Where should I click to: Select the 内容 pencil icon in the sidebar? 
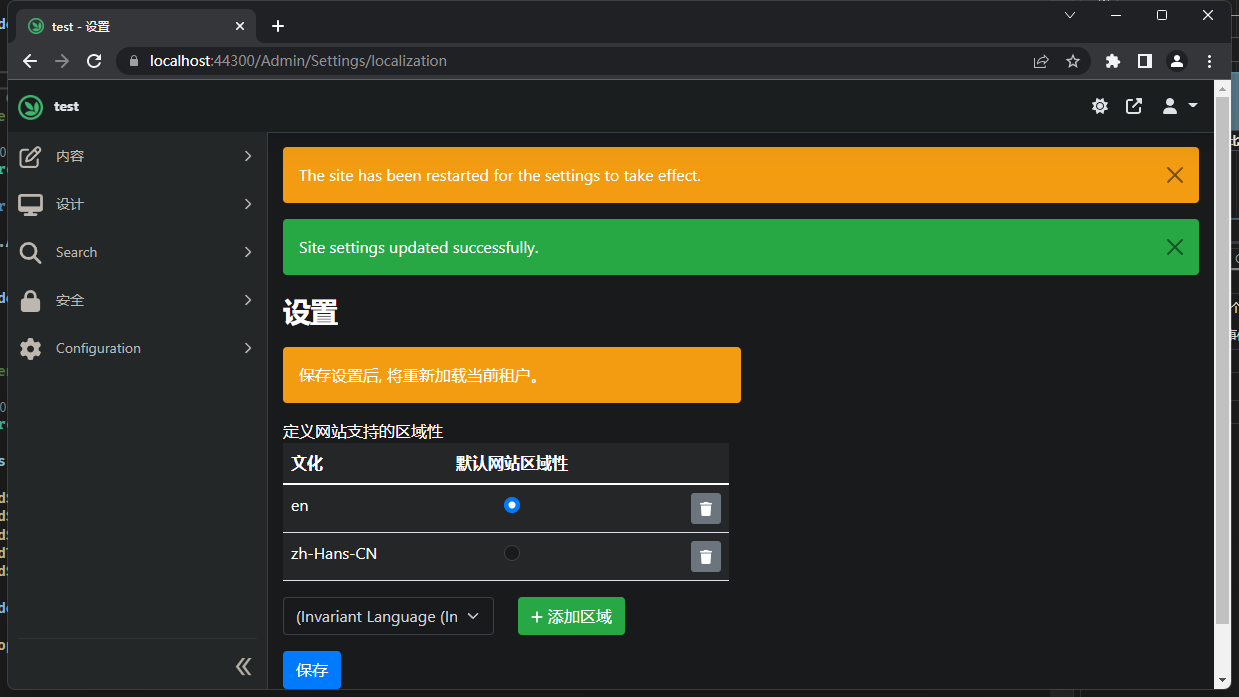coord(30,156)
